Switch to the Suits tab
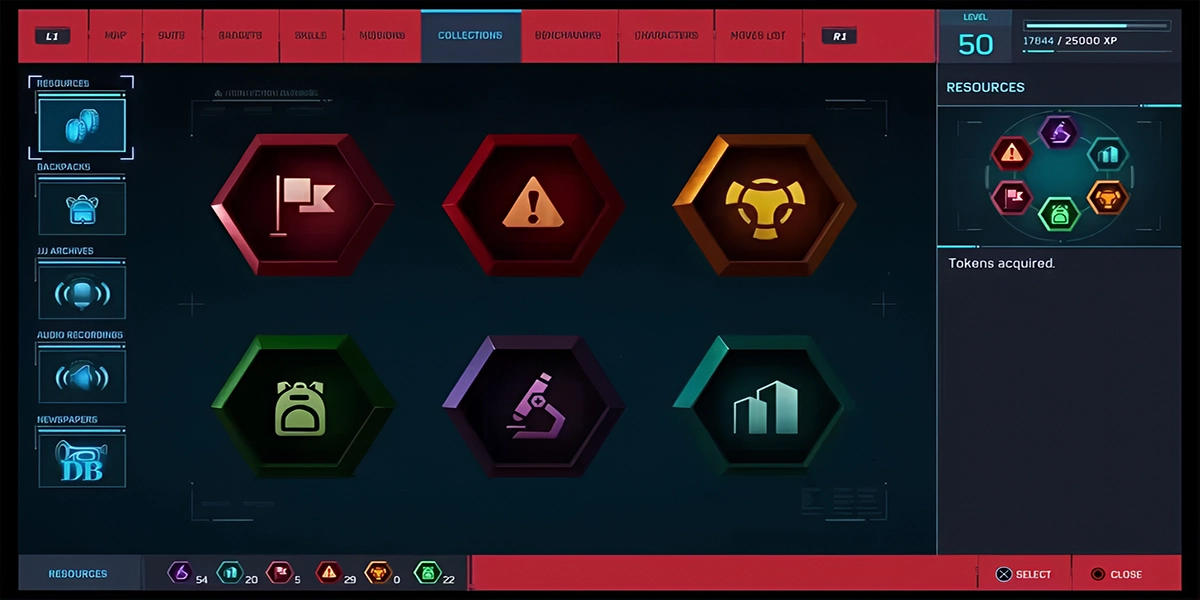This screenshot has height=600, width=1200. [x=172, y=35]
